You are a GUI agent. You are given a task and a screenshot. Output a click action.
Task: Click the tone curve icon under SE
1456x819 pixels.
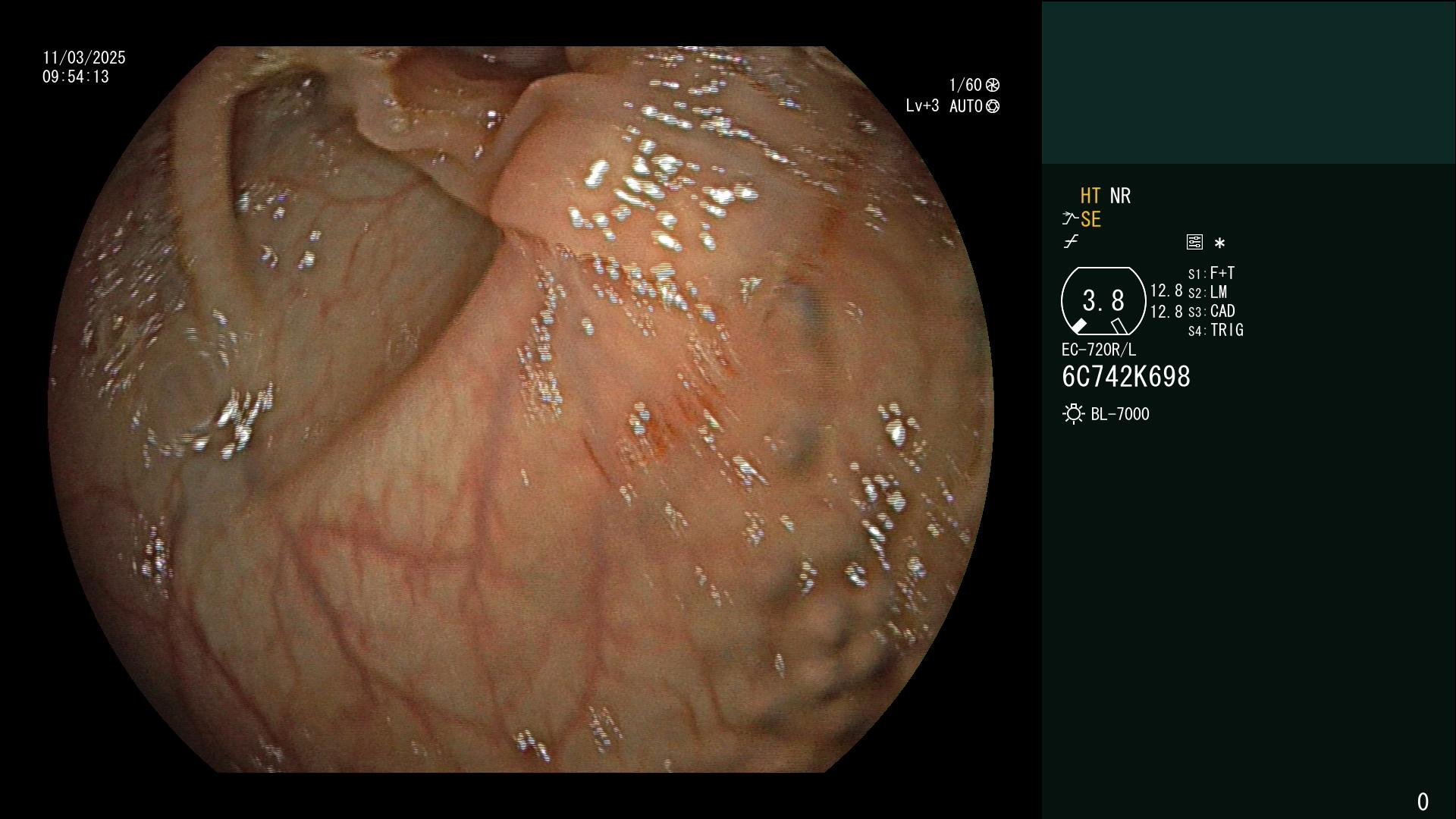[x=1071, y=242]
